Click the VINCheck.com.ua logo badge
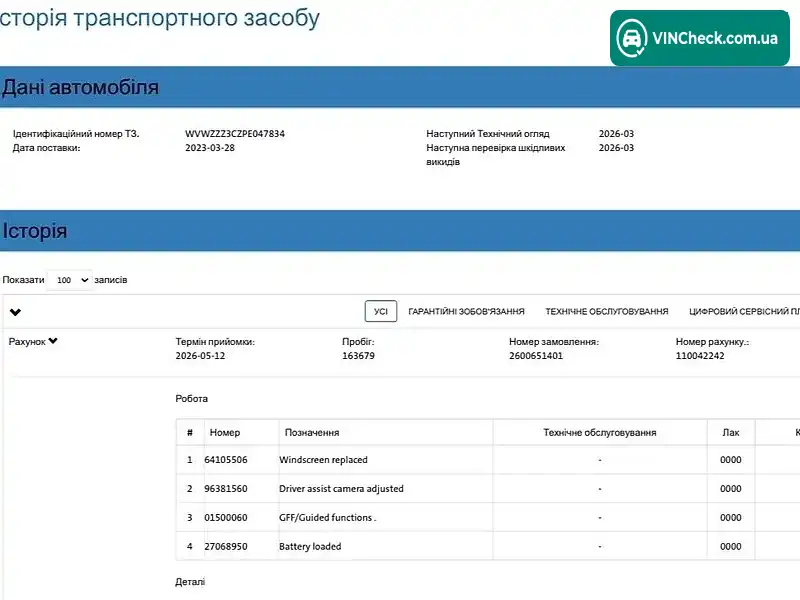The width and height of the screenshot is (800, 600). 699,38
